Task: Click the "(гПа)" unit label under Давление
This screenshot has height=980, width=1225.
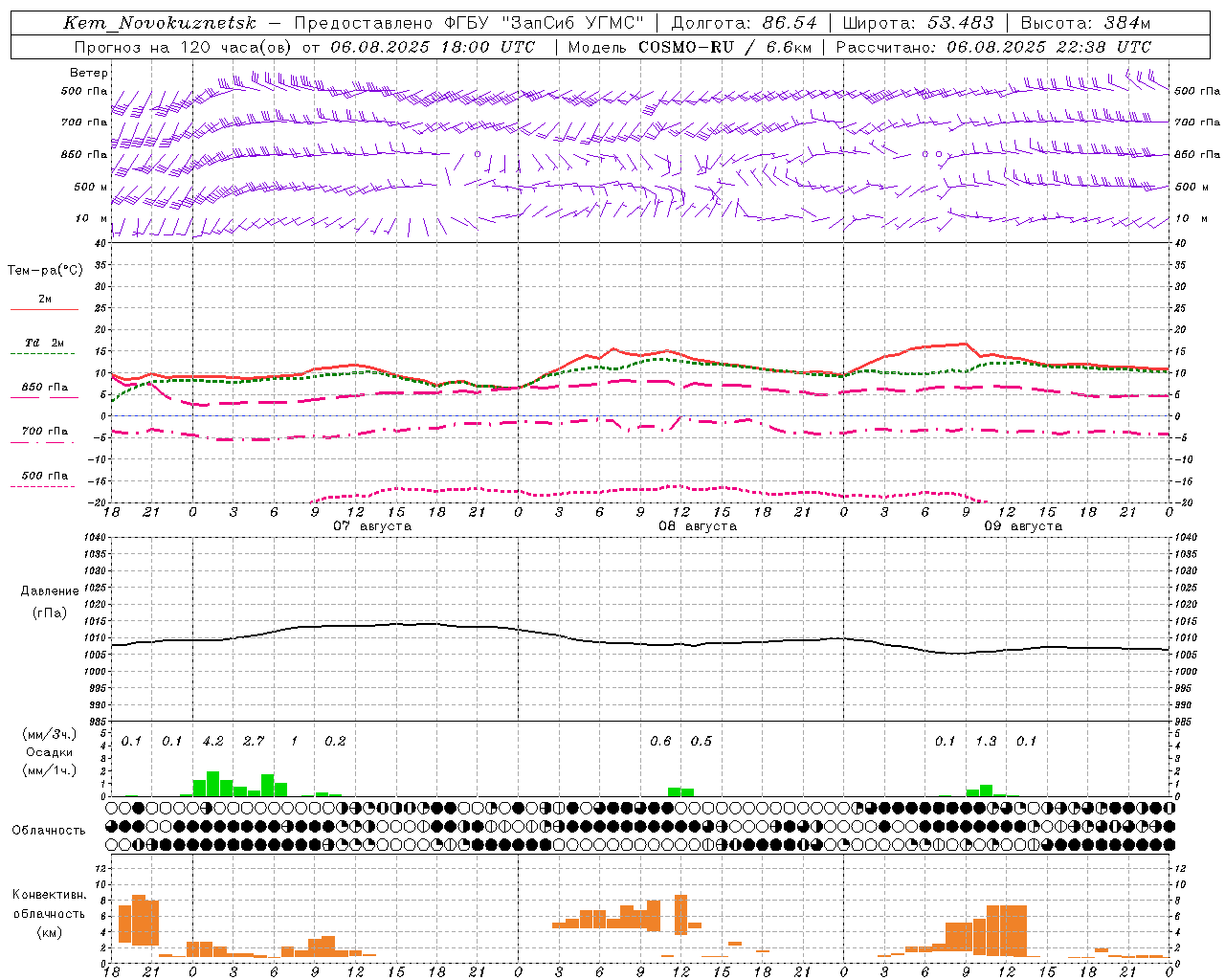Action: (50, 612)
